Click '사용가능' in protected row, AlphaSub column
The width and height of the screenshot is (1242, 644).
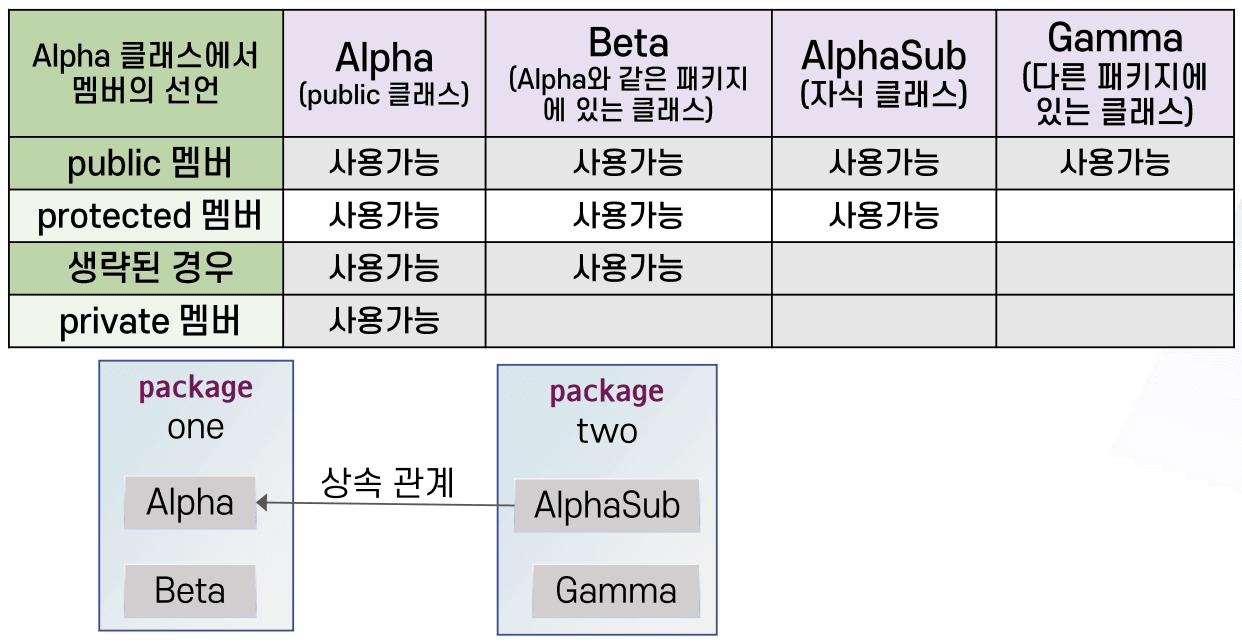click(x=883, y=215)
